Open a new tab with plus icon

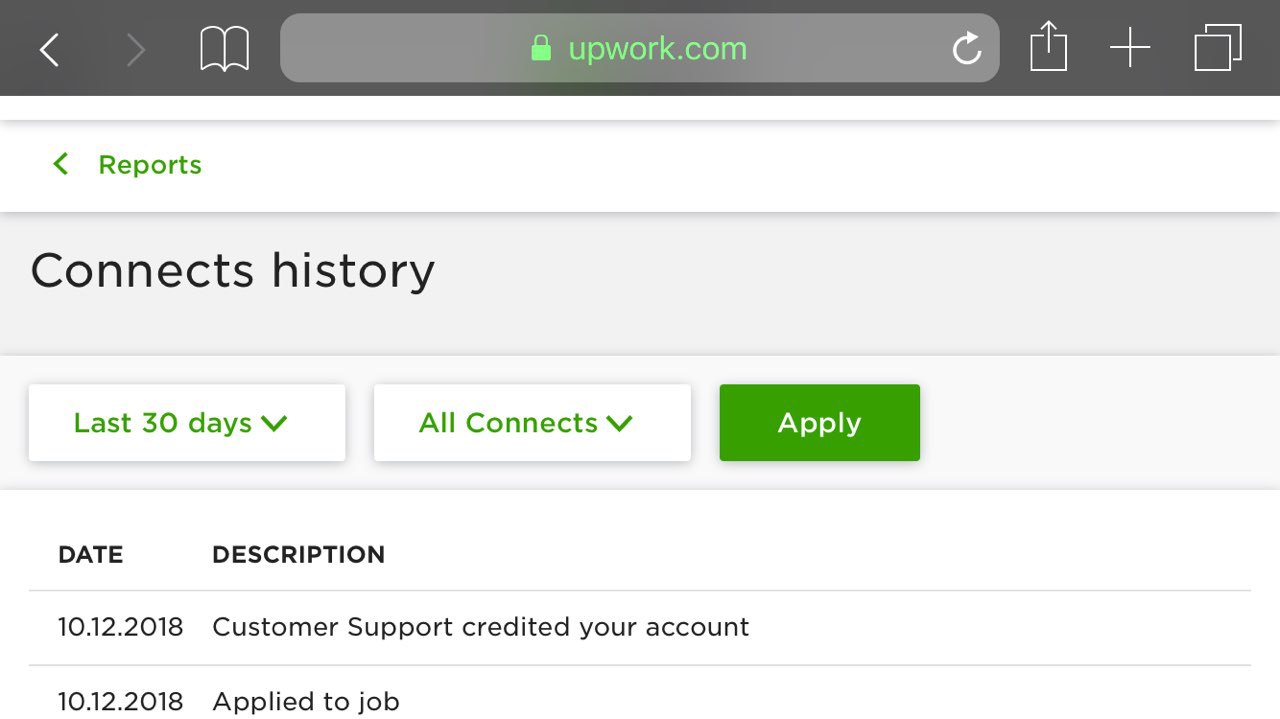pyautogui.click(x=1130, y=48)
